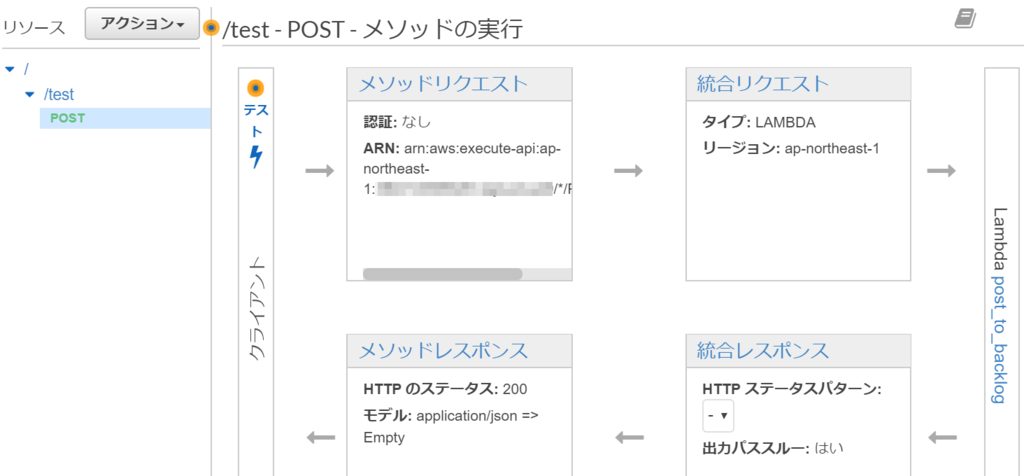Collapse the root / resource tree node
Viewport: 1024px width, 476px height.
pos(9,69)
